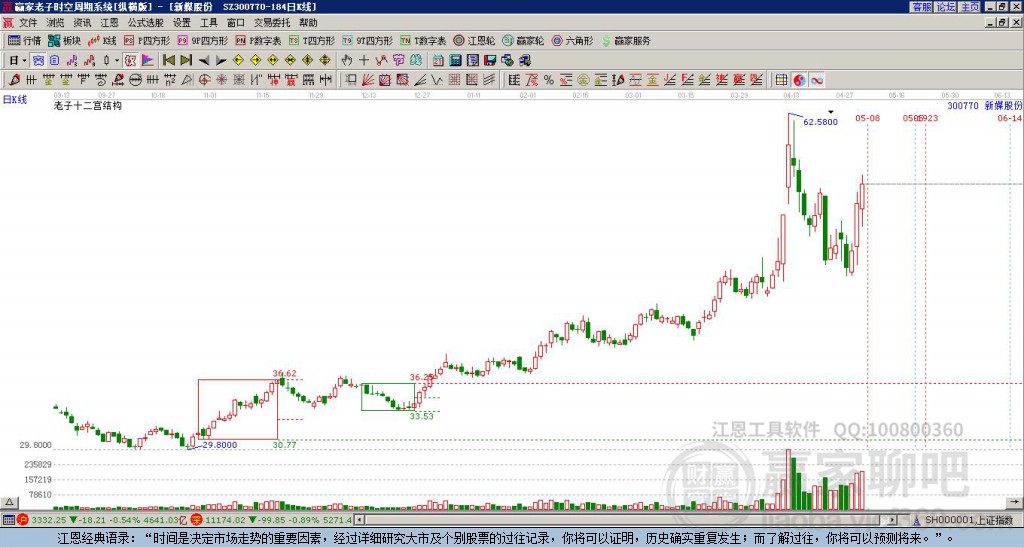
Task: Open the 六角形 tool
Action: click(x=572, y=40)
